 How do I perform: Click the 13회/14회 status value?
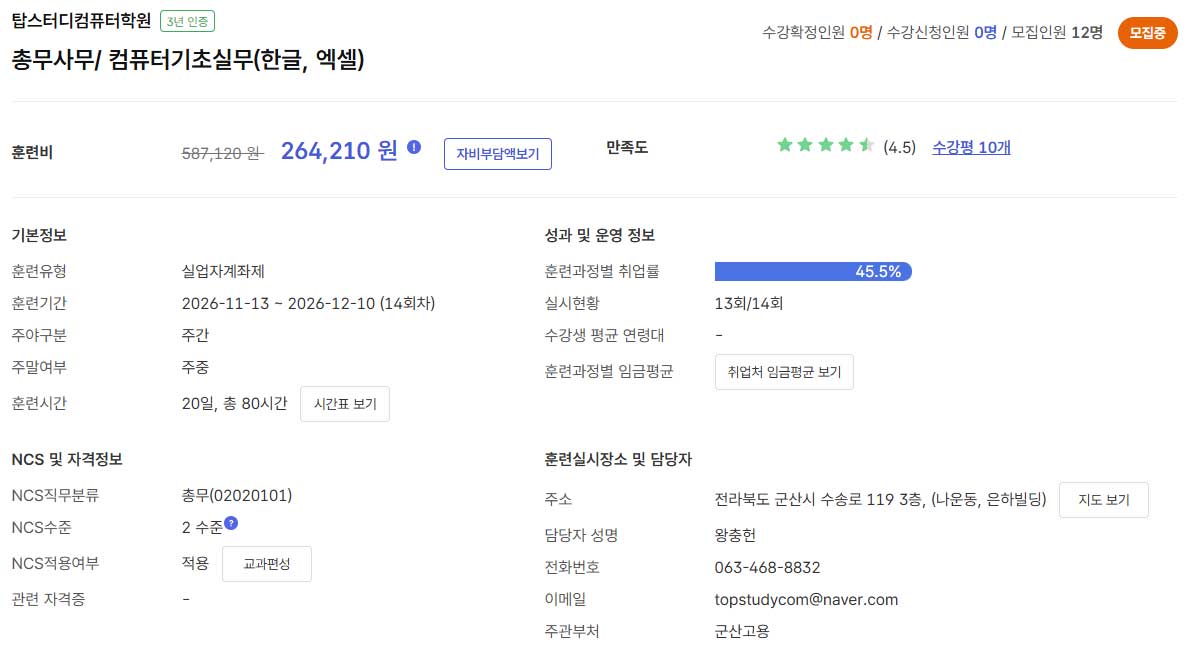(x=748, y=304)
